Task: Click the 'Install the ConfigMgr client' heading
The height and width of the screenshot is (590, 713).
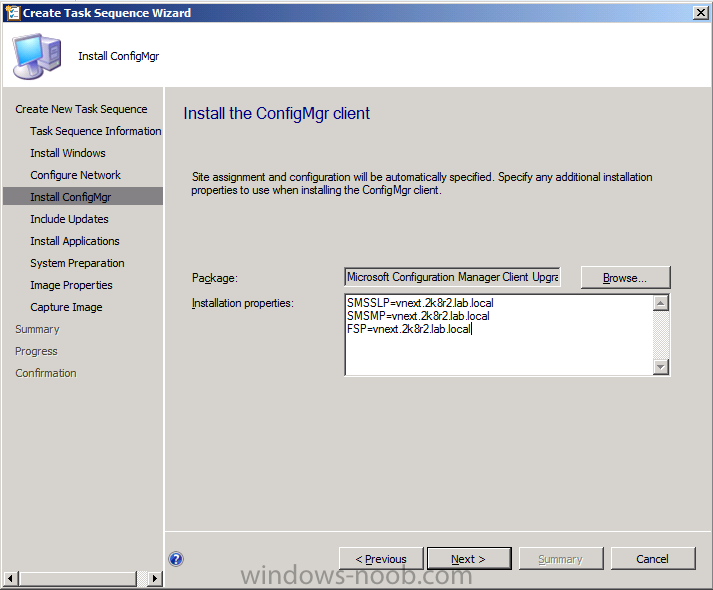Action: pos(276,113)
